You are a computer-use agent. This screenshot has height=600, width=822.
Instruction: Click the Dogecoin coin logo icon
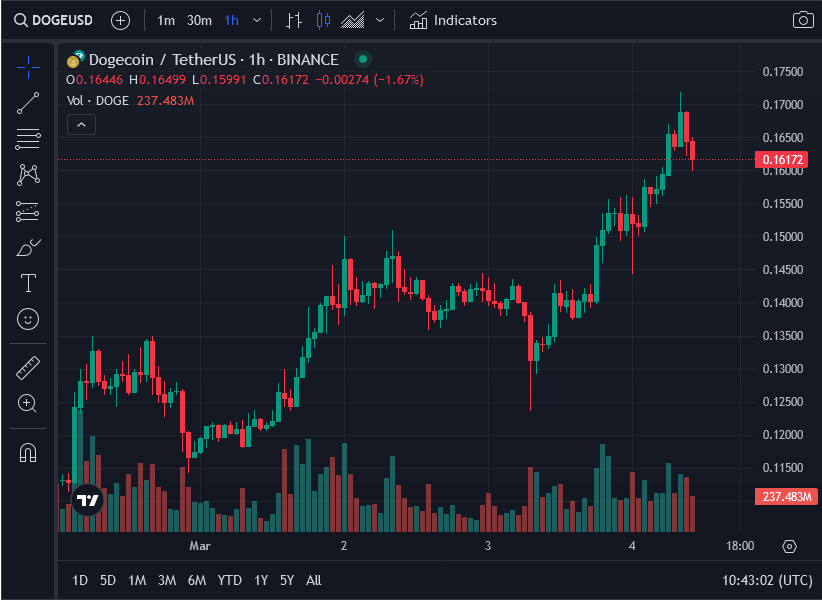[73, 62]
